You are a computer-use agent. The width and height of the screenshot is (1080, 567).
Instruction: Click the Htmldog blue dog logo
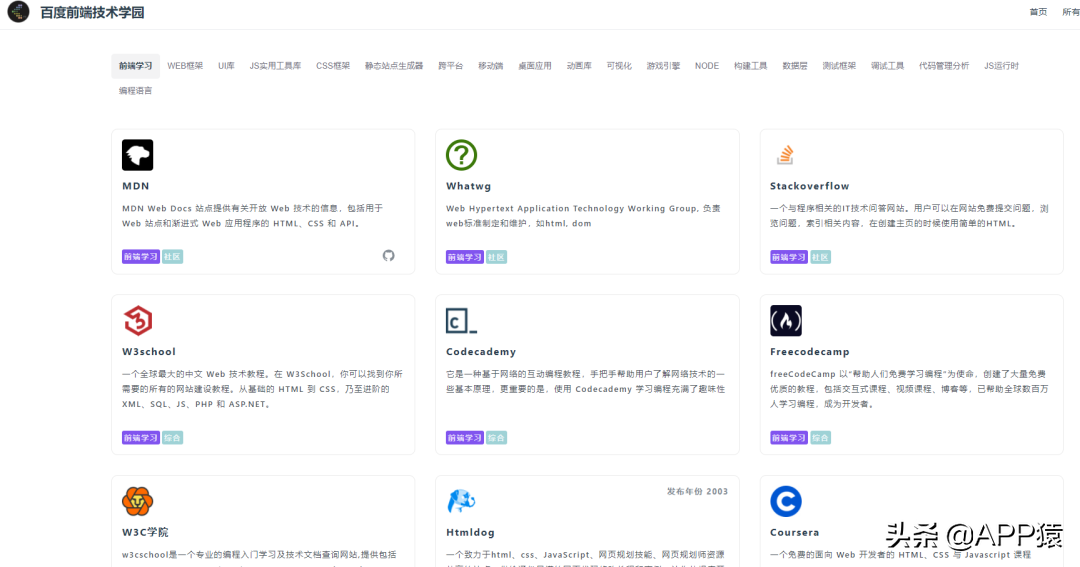[x=461, y=501]
